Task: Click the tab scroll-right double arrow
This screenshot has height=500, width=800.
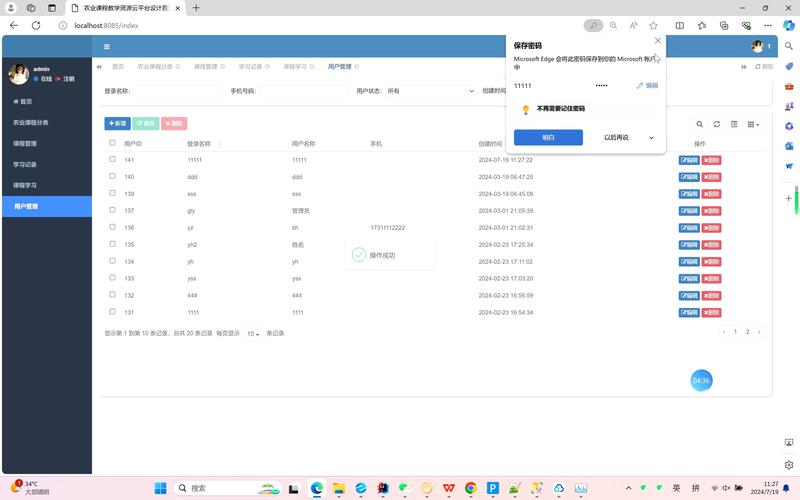Action: tap(744, 67)
